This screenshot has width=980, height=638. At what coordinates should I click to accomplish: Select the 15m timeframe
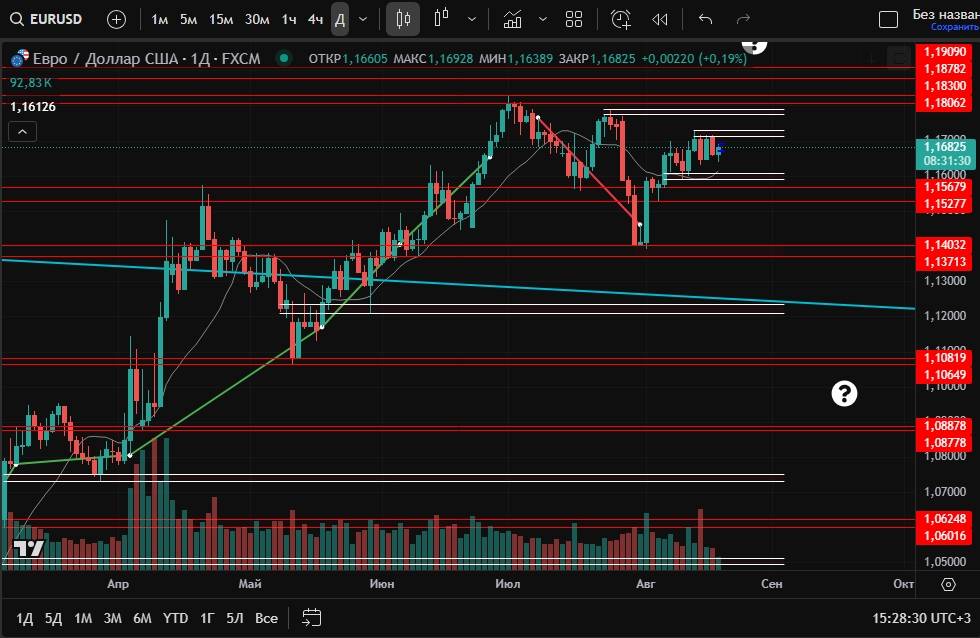click(221, 19)
